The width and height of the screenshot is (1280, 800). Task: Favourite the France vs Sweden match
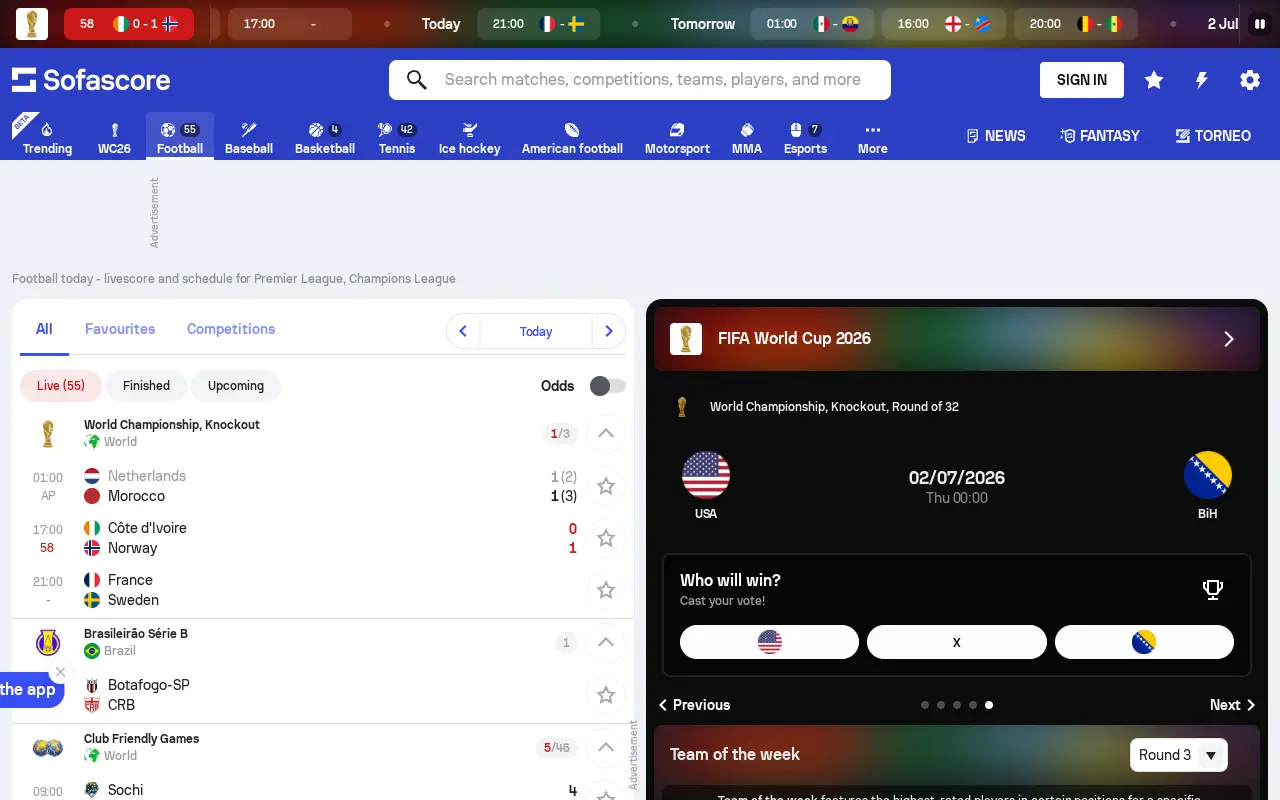(606, 590)
